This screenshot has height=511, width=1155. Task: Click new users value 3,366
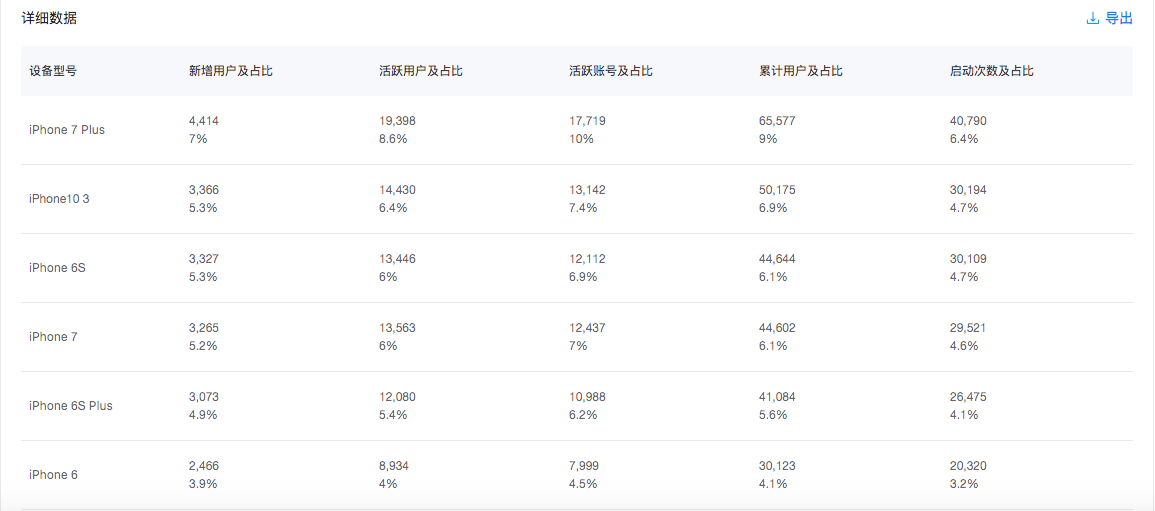pos(204,190)
